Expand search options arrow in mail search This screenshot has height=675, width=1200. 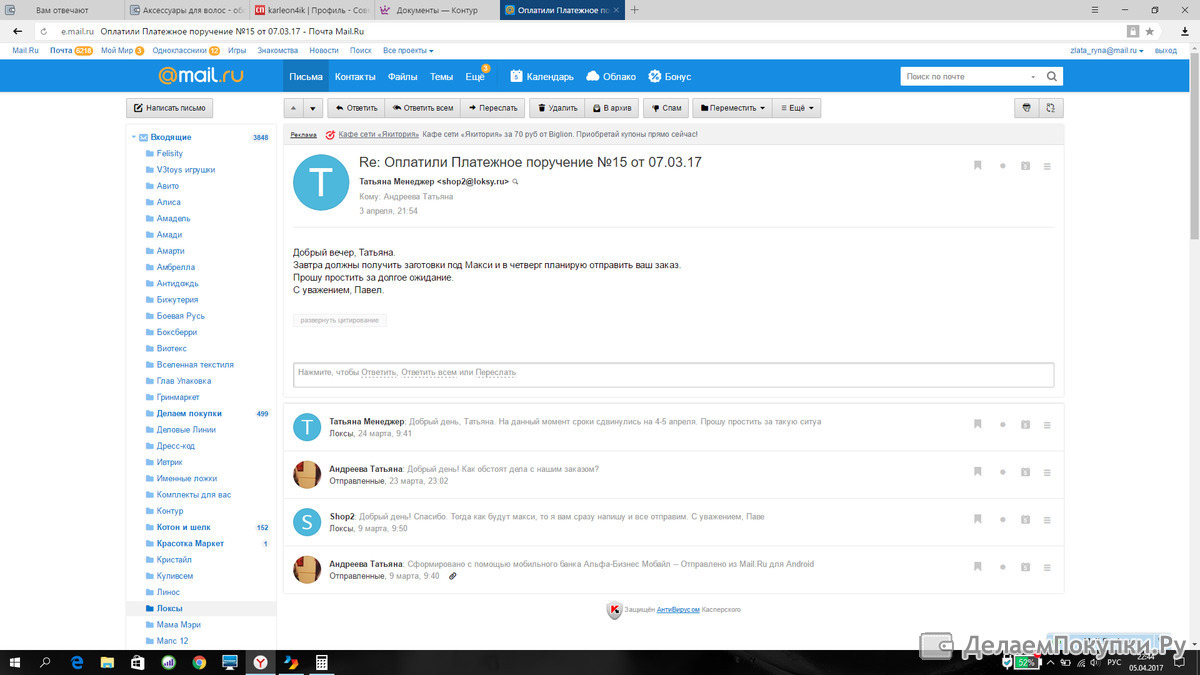coord(1033,76)
